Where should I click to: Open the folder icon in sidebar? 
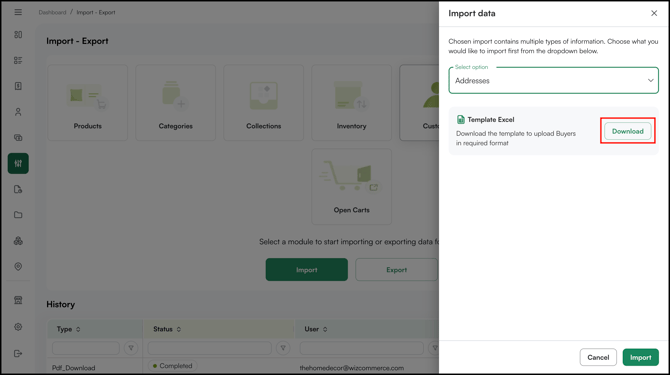point(18,215)
